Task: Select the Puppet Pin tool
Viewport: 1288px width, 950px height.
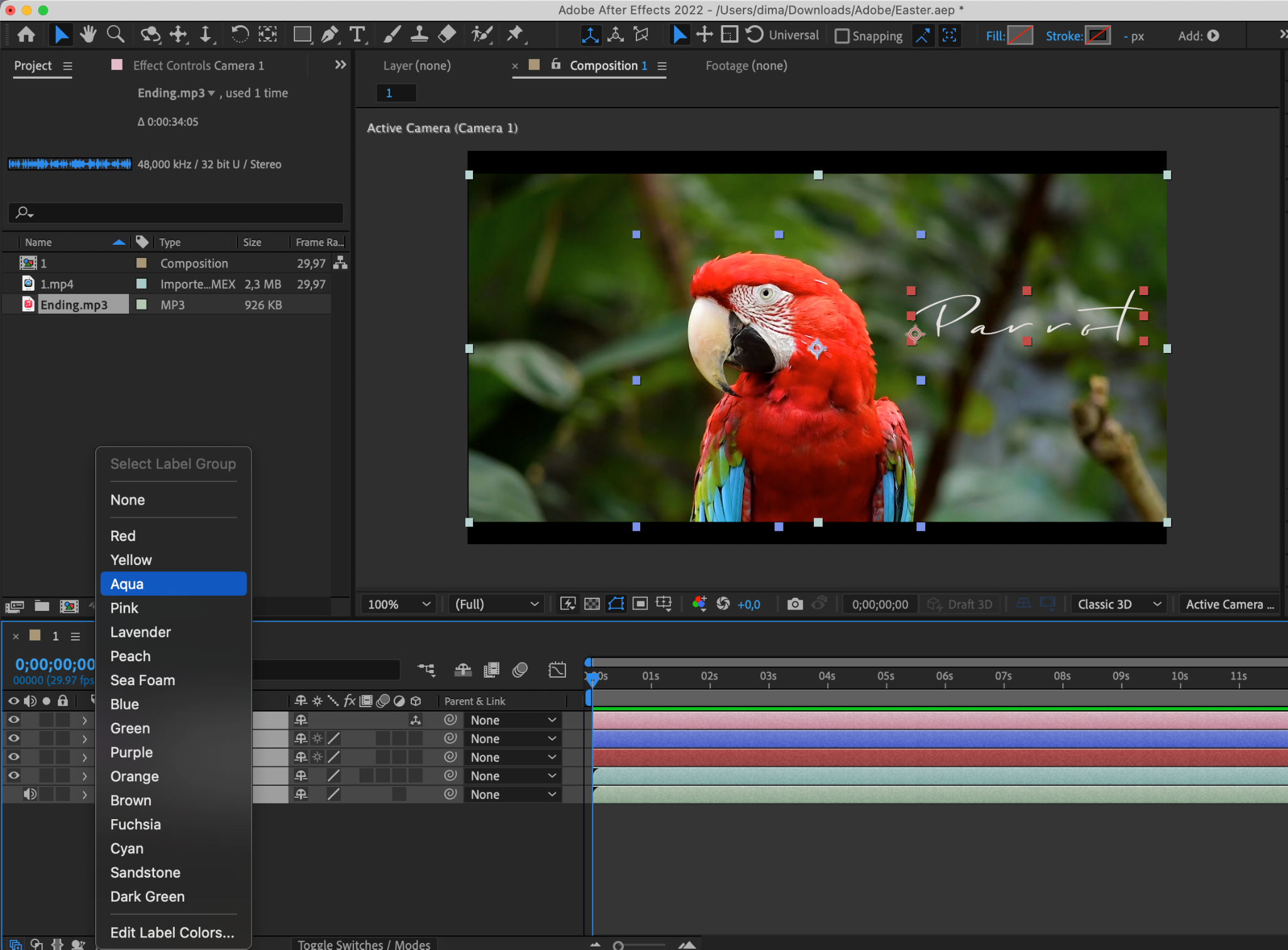Action: [515, 35]
